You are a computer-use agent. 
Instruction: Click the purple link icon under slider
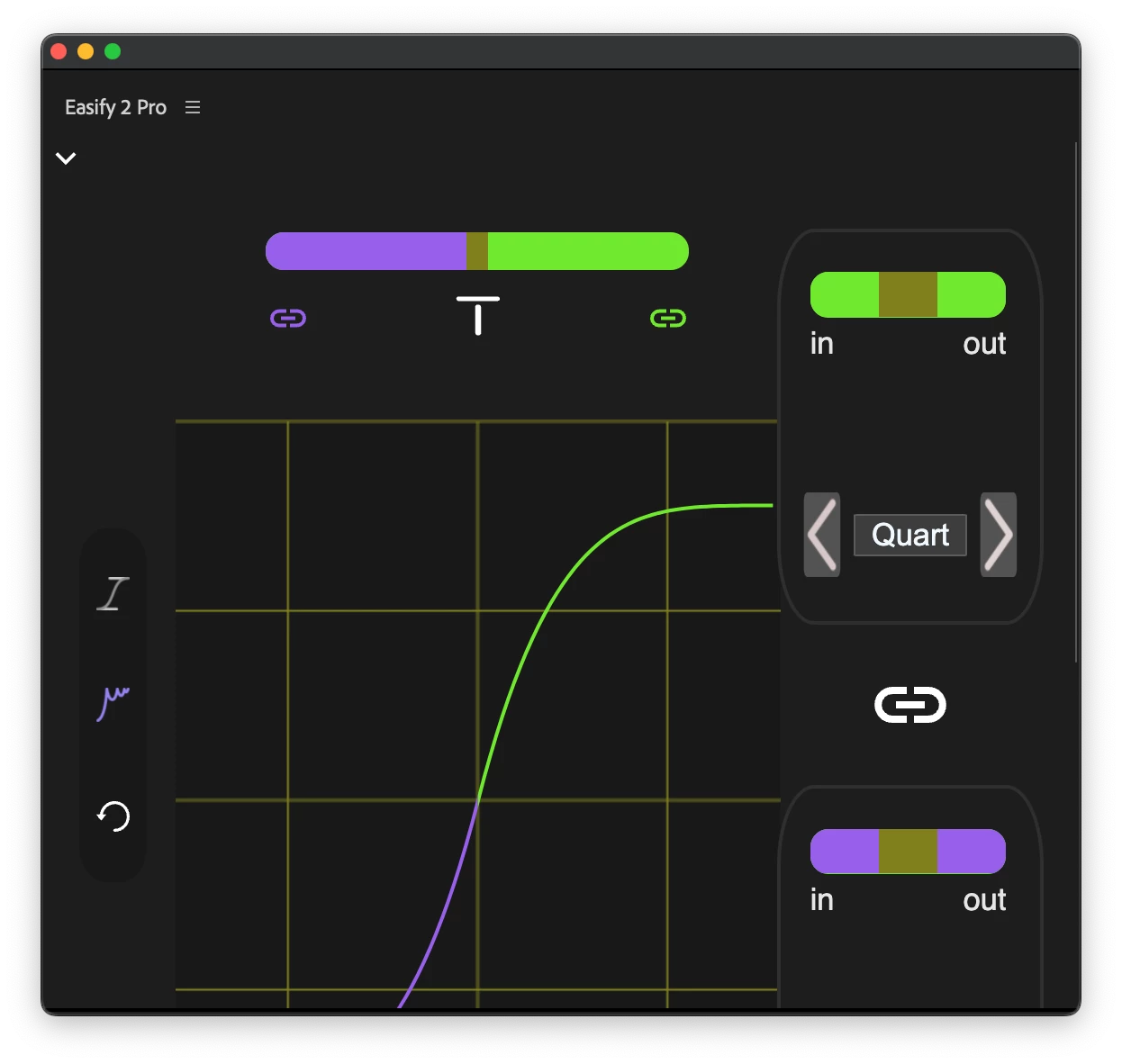pos(288,318)
